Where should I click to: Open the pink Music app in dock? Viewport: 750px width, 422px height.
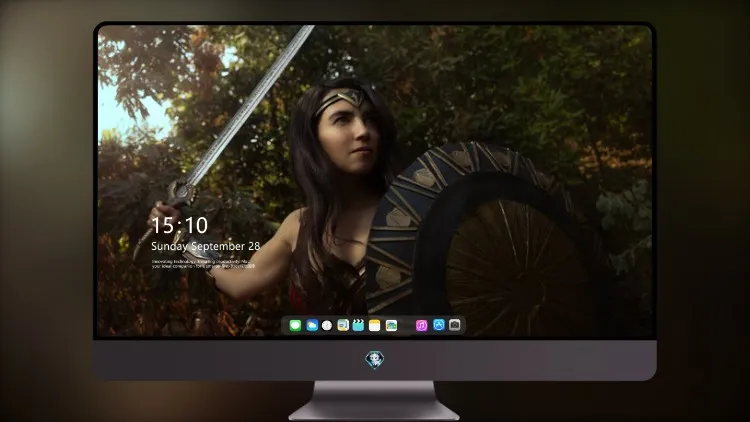coord(421,326)
